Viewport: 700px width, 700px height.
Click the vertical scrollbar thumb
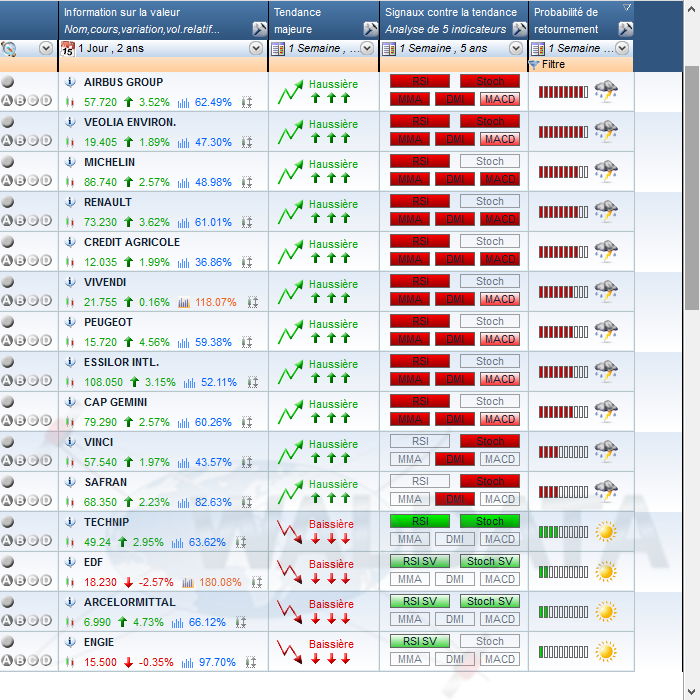pyautogui.click(x=692, y=188)
